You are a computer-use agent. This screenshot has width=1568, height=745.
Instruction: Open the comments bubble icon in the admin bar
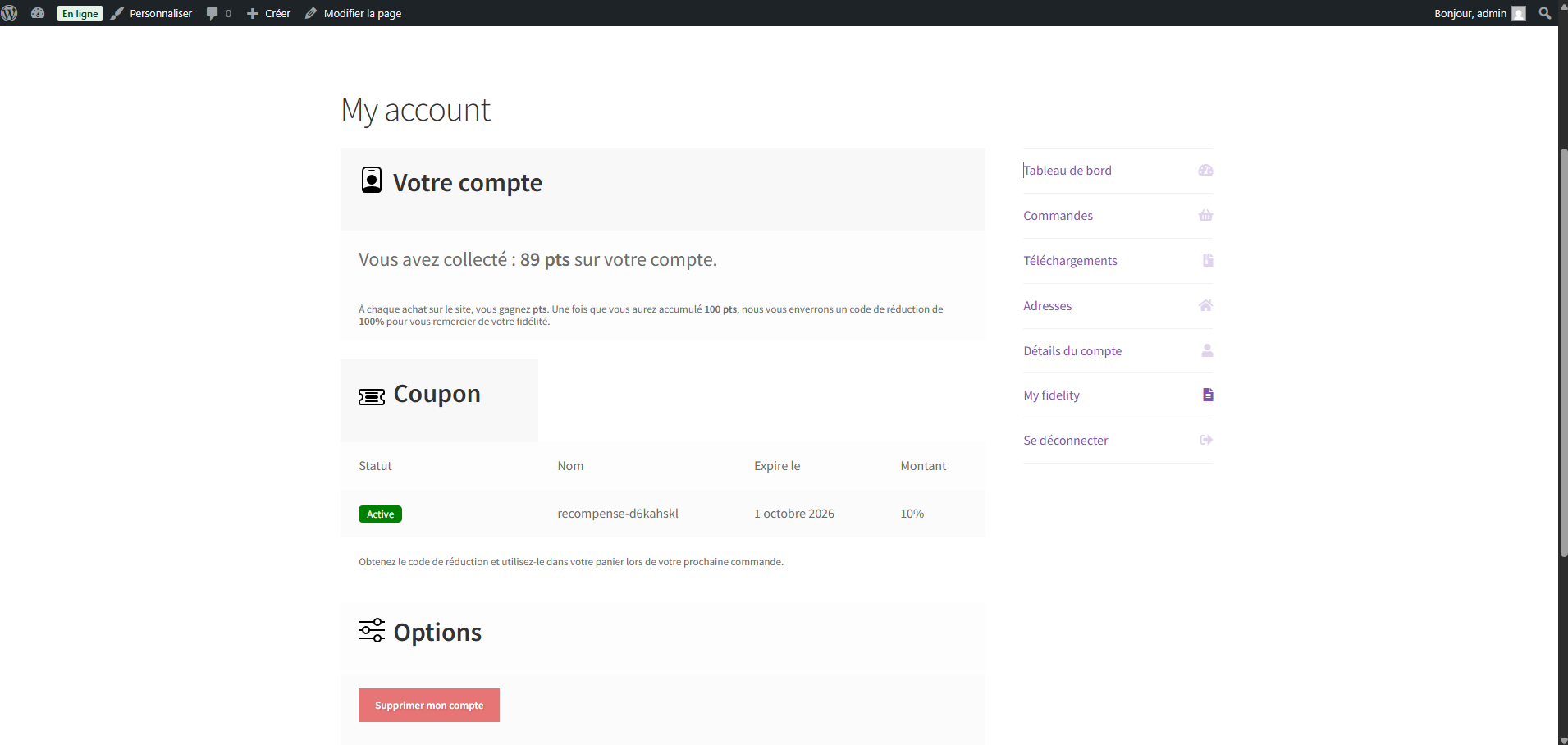click(213, 13)
